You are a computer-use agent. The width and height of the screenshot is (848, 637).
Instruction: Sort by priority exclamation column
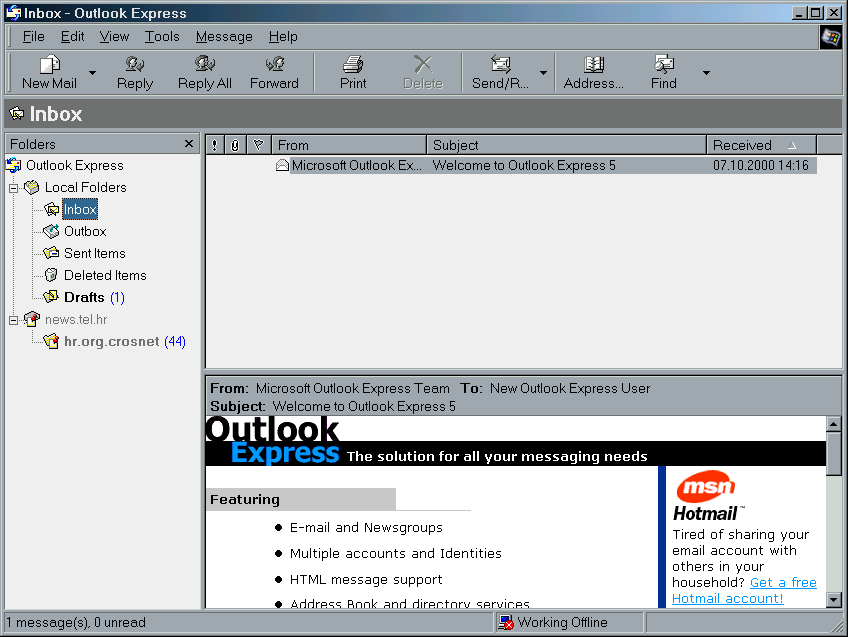pyautogui.click(x=215, y=145)
